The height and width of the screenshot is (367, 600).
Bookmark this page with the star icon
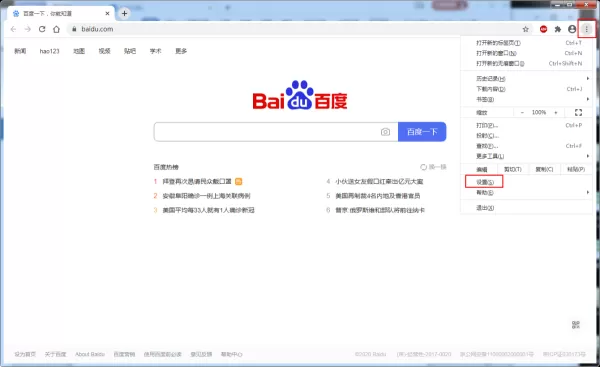click(526, 29)
